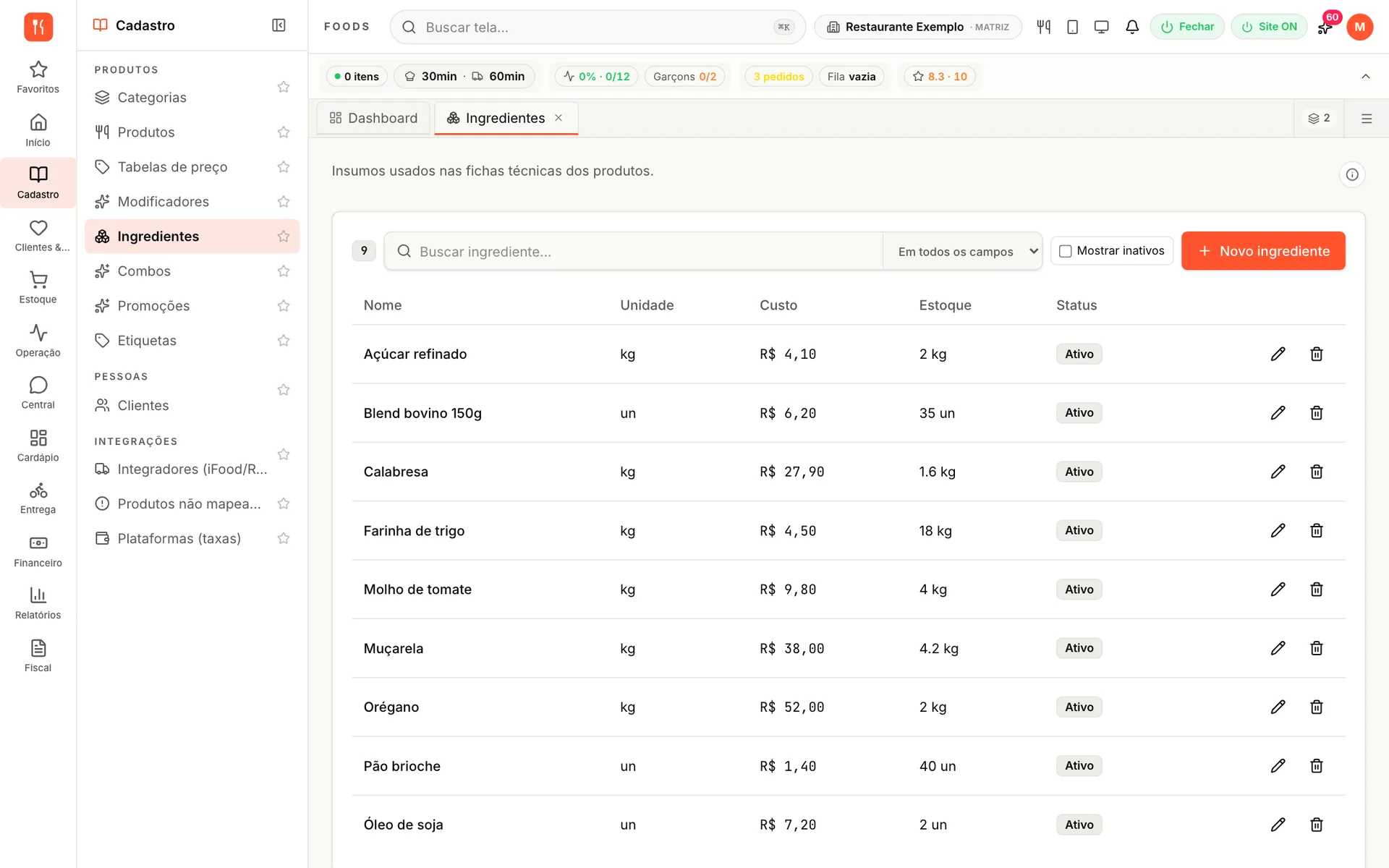Viewport: 1389px width, 868px height.
Task: Edit the Pão brioche ingredient
Action: pyautogui.click(x=1278, y=765)
